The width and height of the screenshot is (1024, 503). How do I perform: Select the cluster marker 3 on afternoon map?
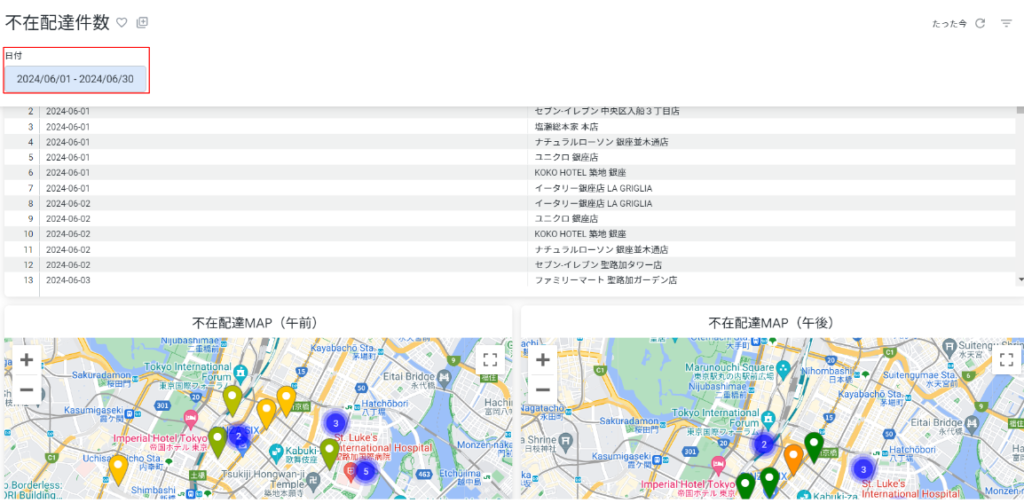tap(864, 468)
